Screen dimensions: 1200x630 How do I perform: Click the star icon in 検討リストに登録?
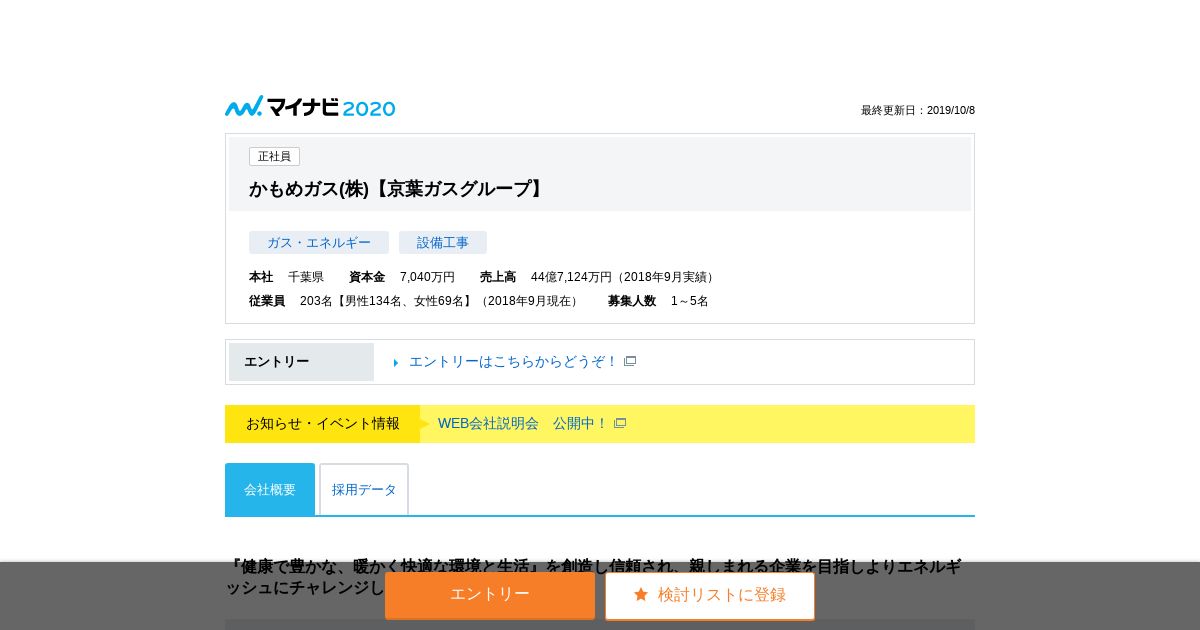tap(641, 595)
